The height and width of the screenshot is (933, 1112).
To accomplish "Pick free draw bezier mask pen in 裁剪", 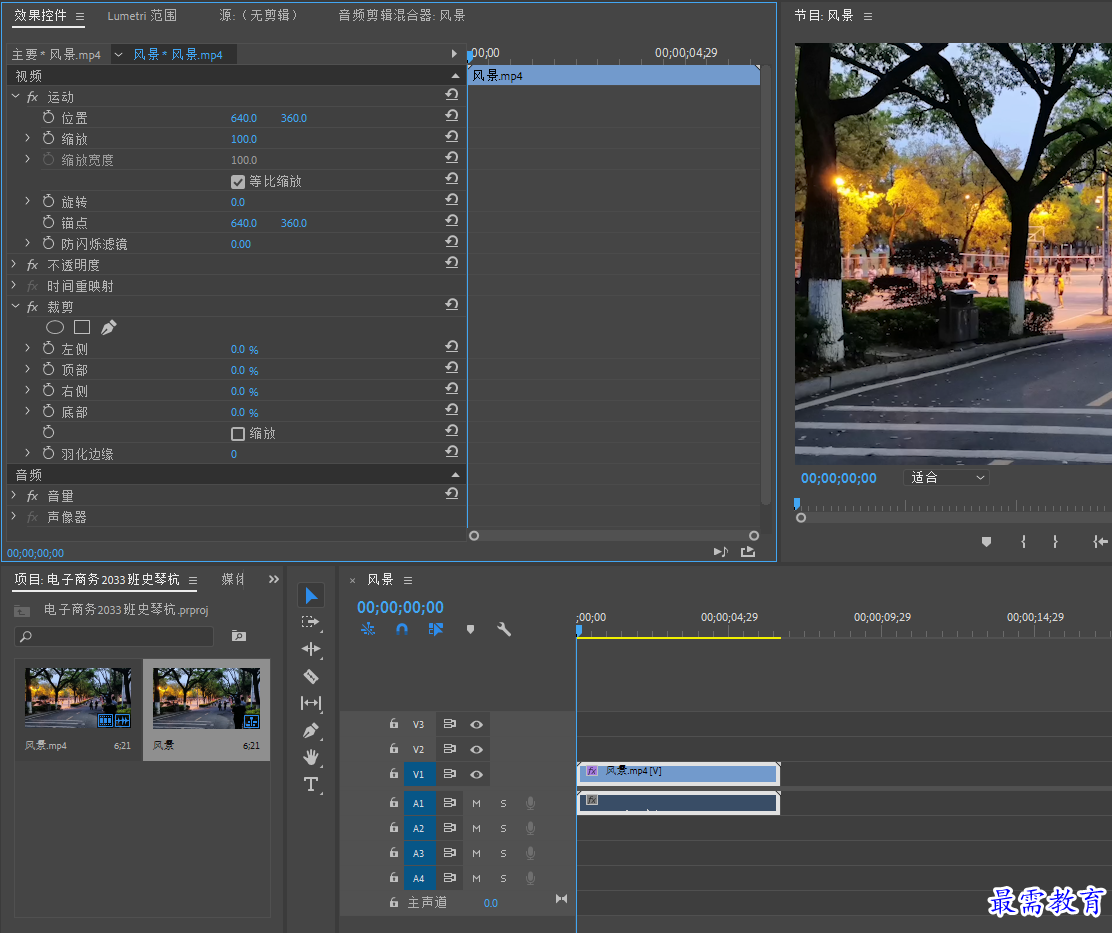I will coord(109,328).
